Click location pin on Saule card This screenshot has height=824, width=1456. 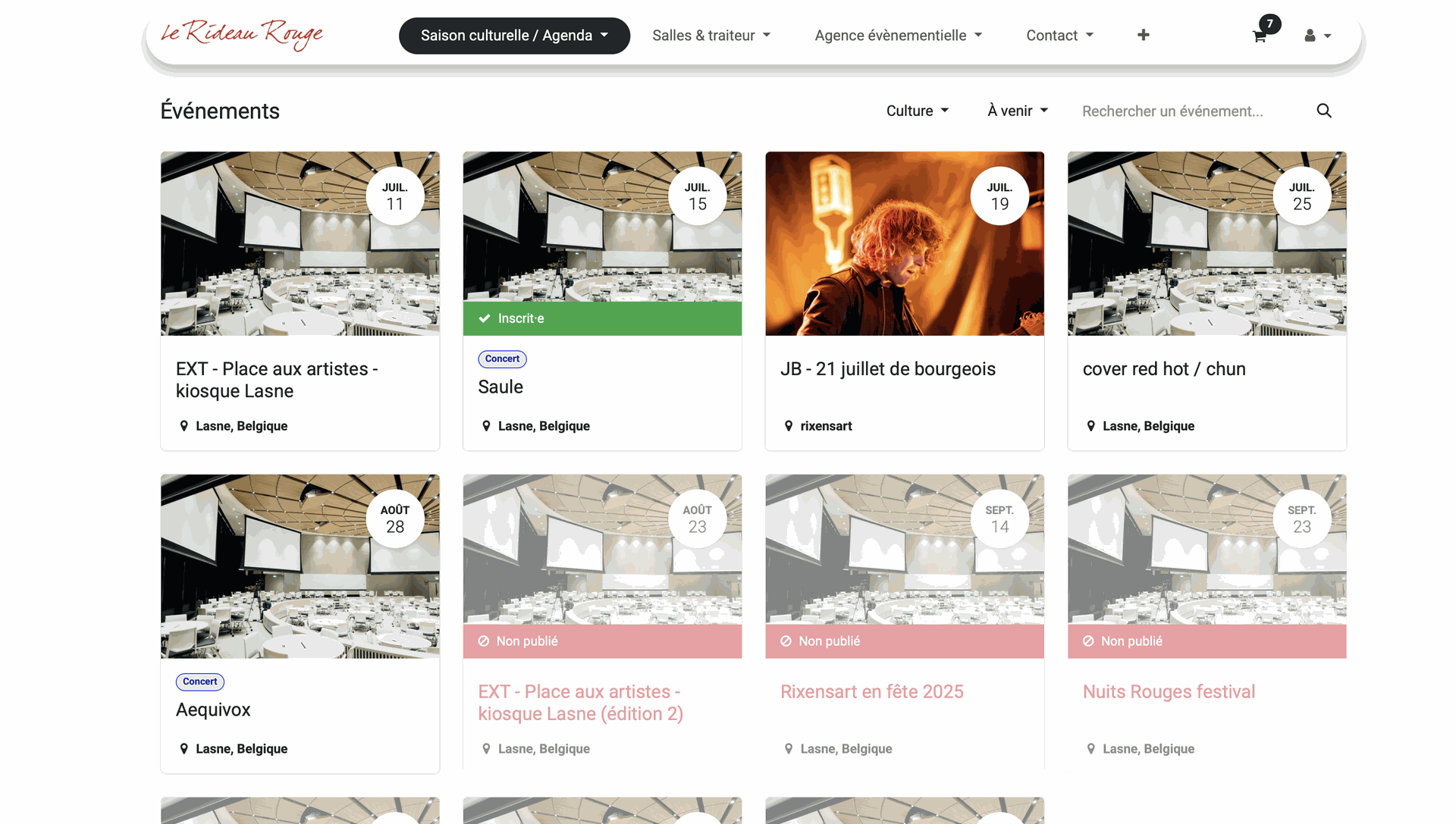486,426
